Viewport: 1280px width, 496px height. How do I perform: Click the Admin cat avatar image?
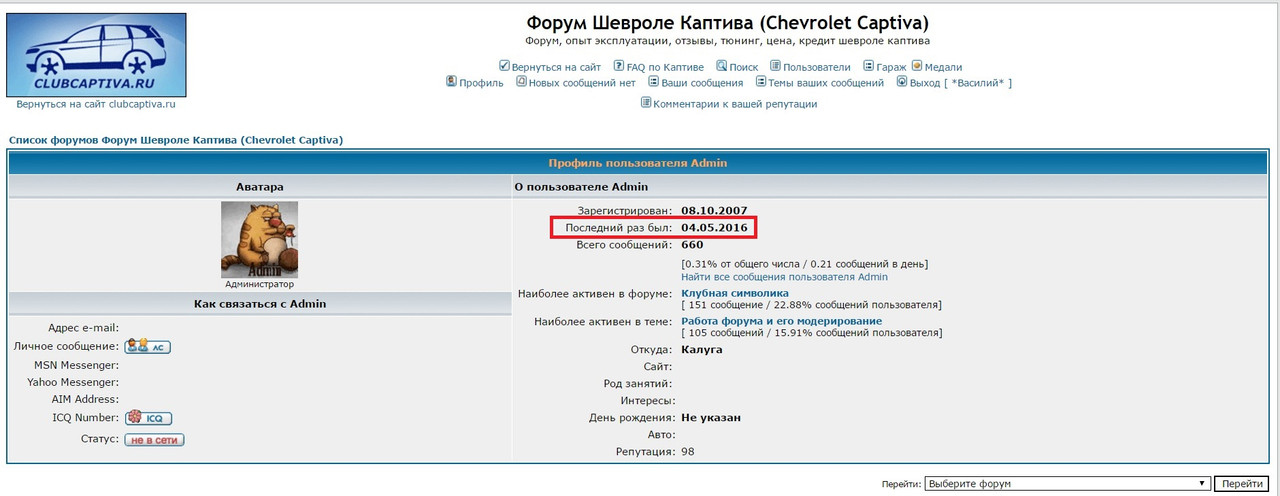pos(259,240)
